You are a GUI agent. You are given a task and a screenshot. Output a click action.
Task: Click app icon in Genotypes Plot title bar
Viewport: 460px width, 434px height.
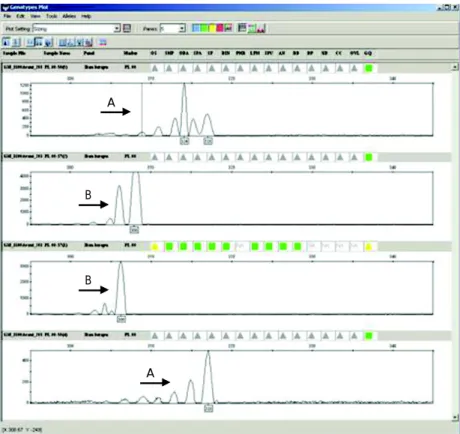pyautogui.click(x=5, y=7)
